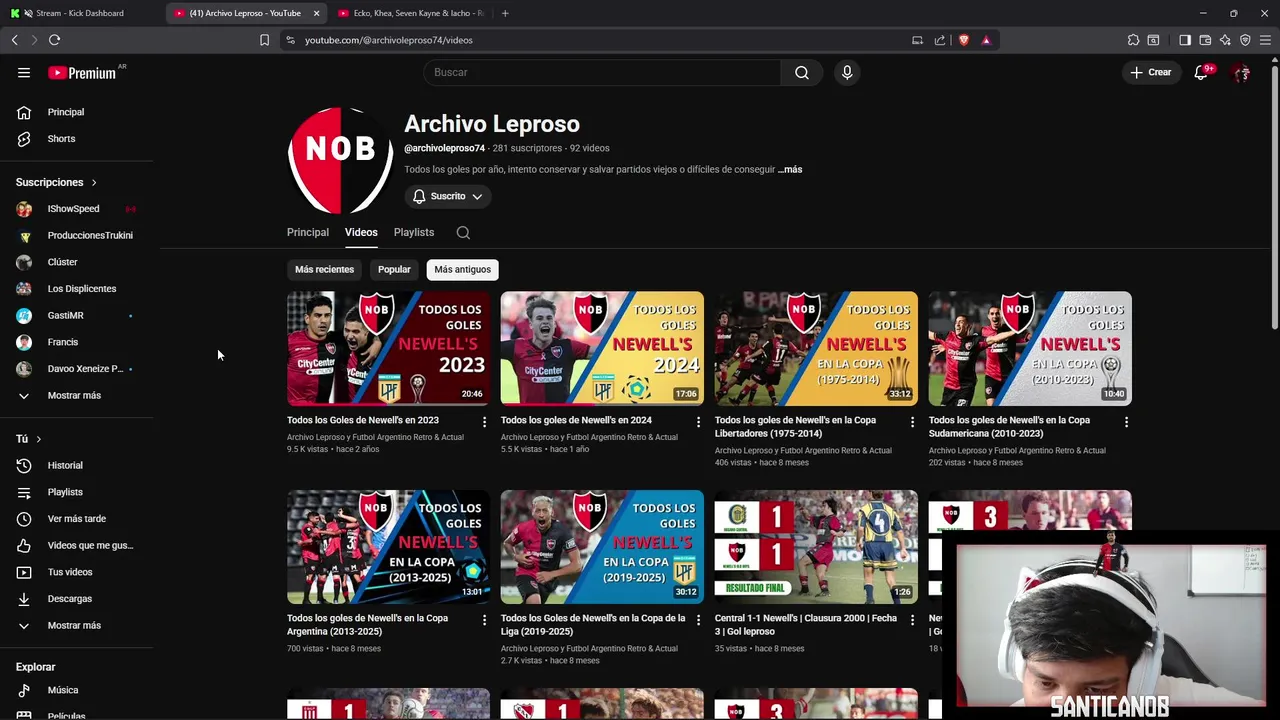Play Copa Libertadores 1975-2014 thumbnail
The image size is (1280, 720).
coord(816,348)
